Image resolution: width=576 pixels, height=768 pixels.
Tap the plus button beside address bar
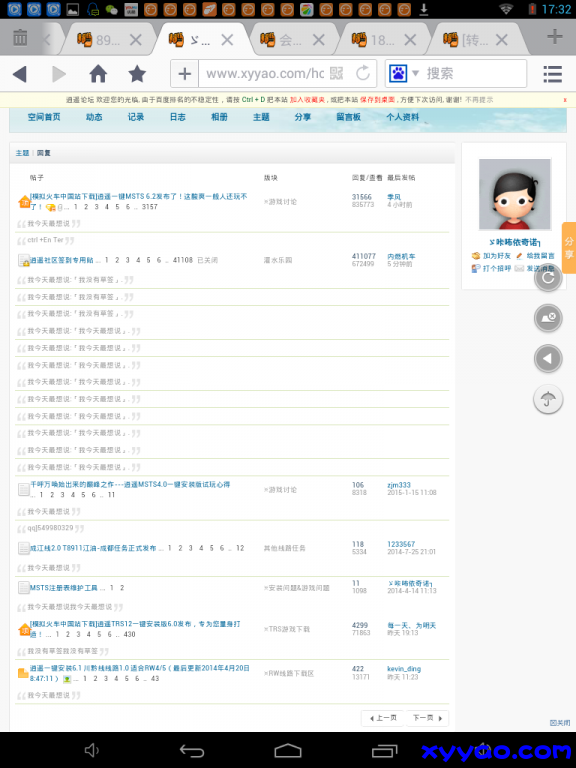coord(185,74)
